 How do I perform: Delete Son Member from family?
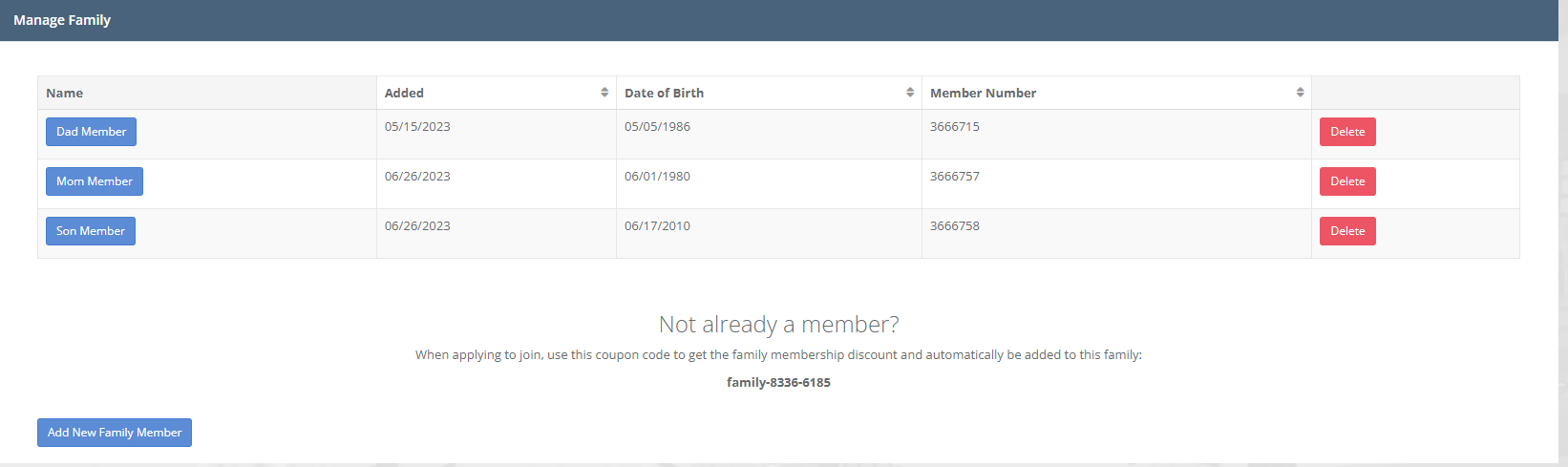coord(1347,231)
